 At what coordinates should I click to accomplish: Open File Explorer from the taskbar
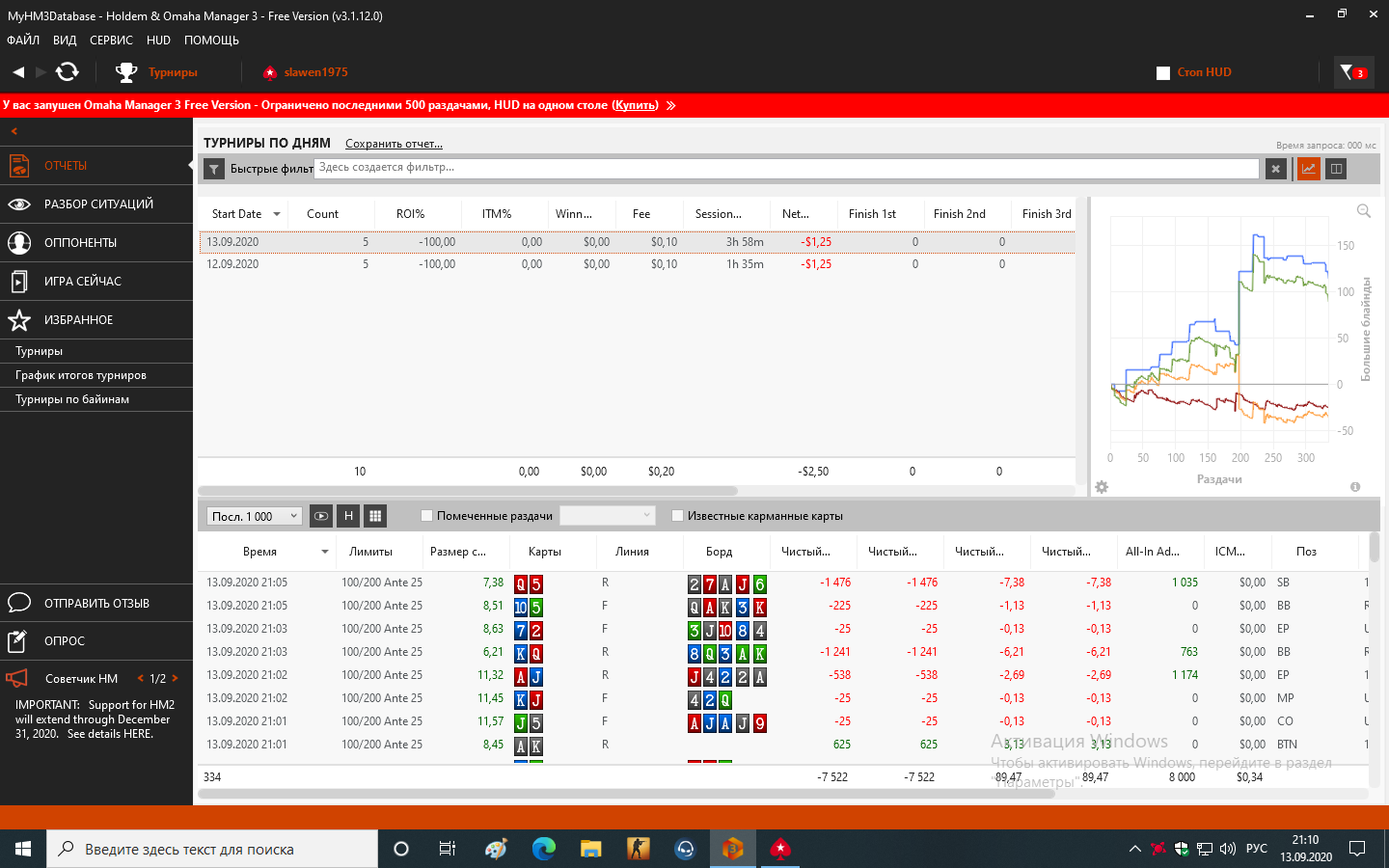(591, 849)
